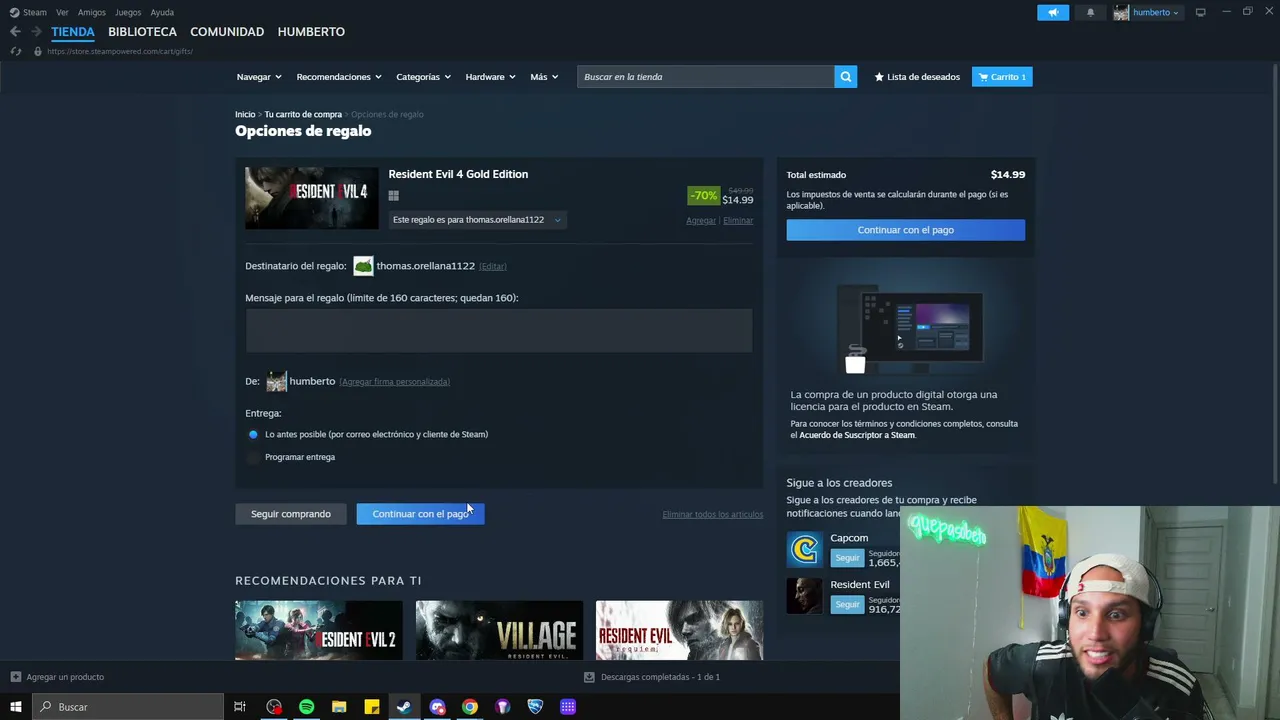Go to Inicio breadcrumb
This screenshot has height=720, width=1280.
[245, 115]
